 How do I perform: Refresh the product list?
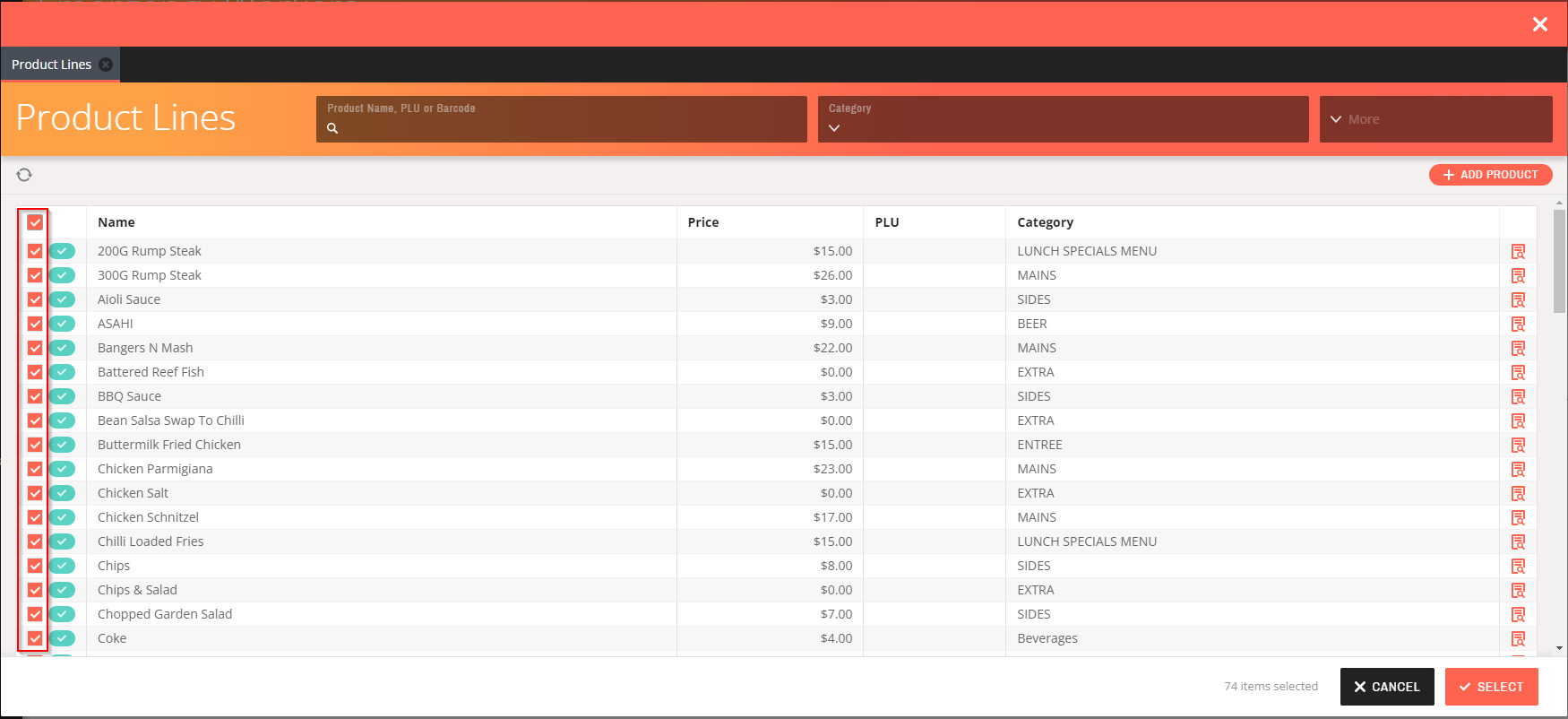click(x=24, y=175)
